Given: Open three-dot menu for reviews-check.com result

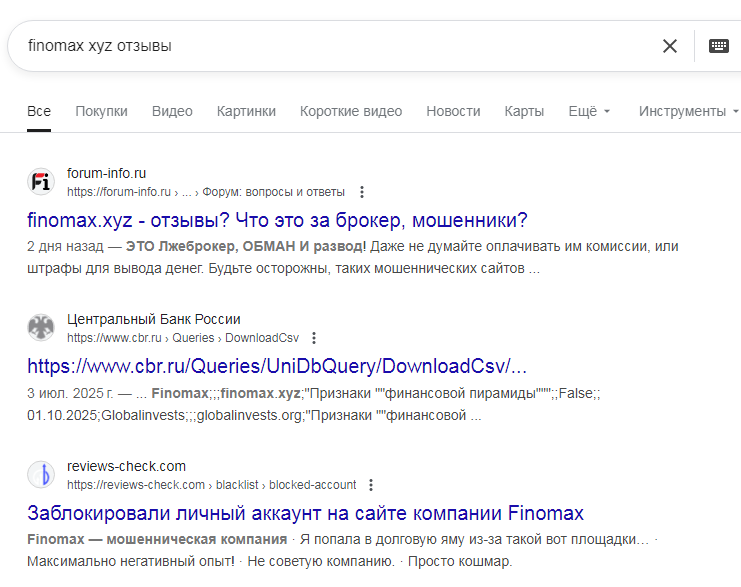Looking at the screenshot, I should 371,485.
